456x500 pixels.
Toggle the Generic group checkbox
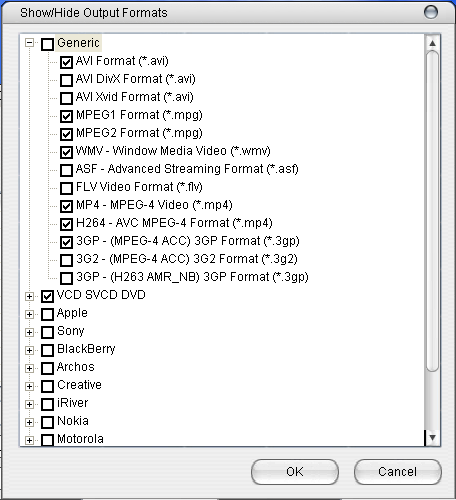47,44
